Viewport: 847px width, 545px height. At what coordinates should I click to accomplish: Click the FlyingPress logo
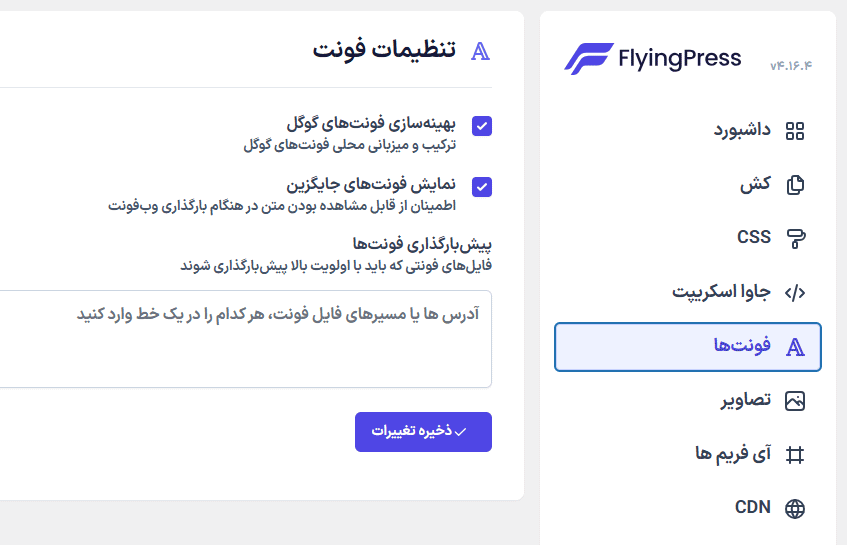pyautogui.click(x=653, y=58)
